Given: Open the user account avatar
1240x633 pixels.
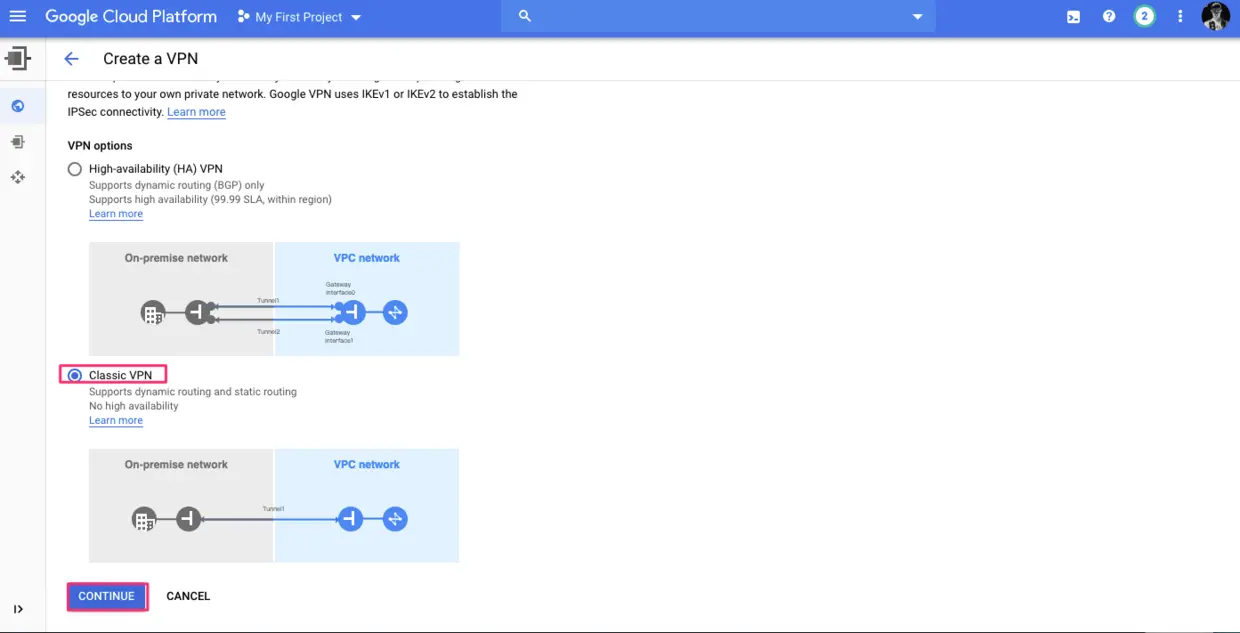Looking at the screenshot, I should [1215, 17].
